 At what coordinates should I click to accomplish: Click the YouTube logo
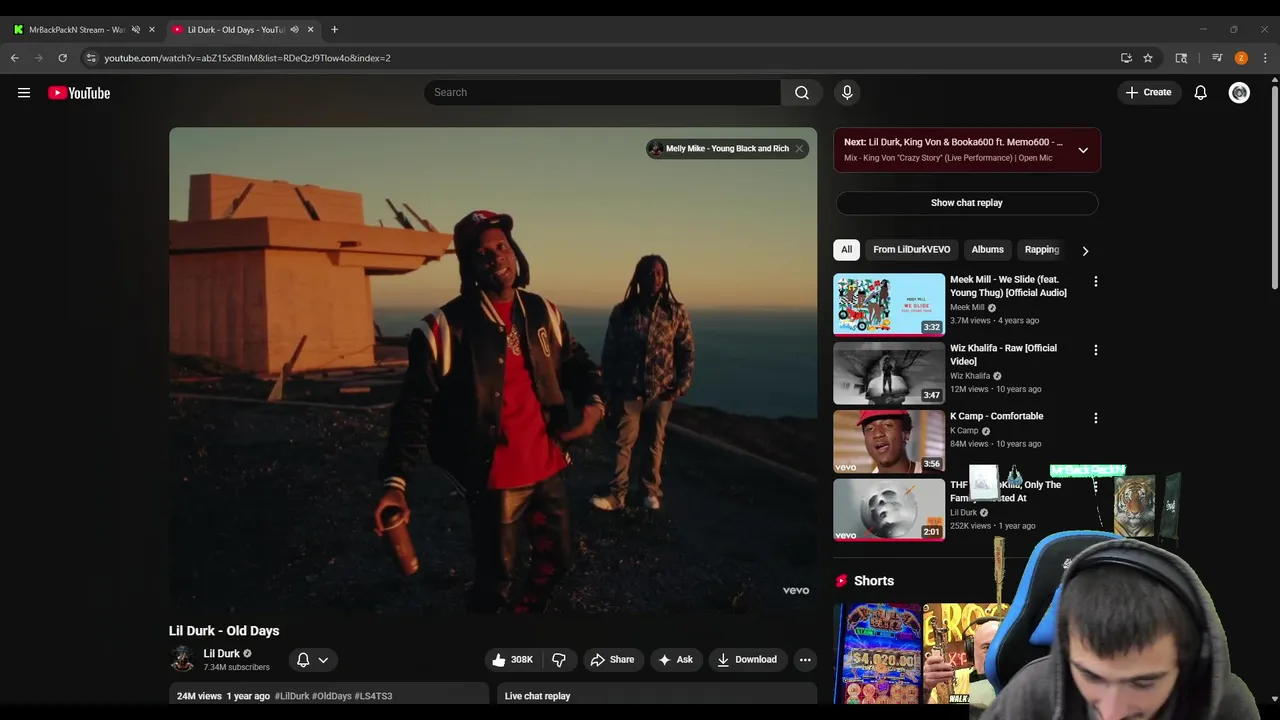[79, 93]
